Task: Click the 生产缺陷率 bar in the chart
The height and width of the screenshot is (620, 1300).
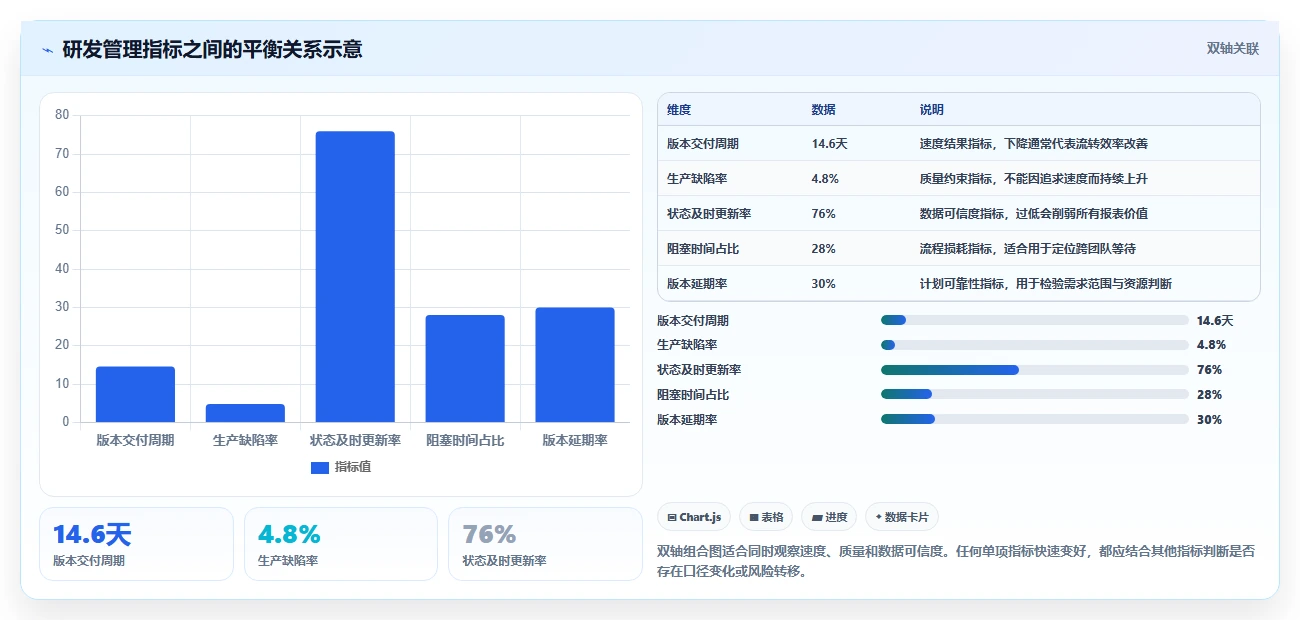Action: pyautogui.click(x=245, y=413)
